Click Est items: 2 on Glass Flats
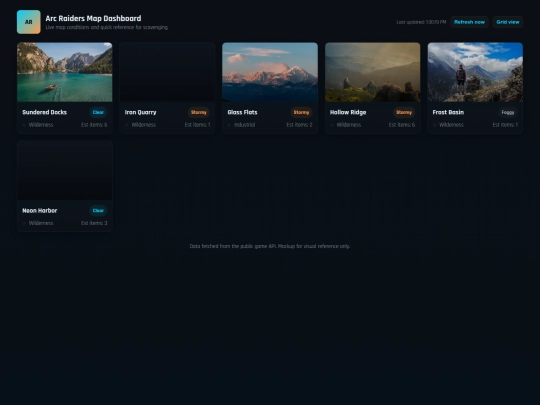 point(299,125)
